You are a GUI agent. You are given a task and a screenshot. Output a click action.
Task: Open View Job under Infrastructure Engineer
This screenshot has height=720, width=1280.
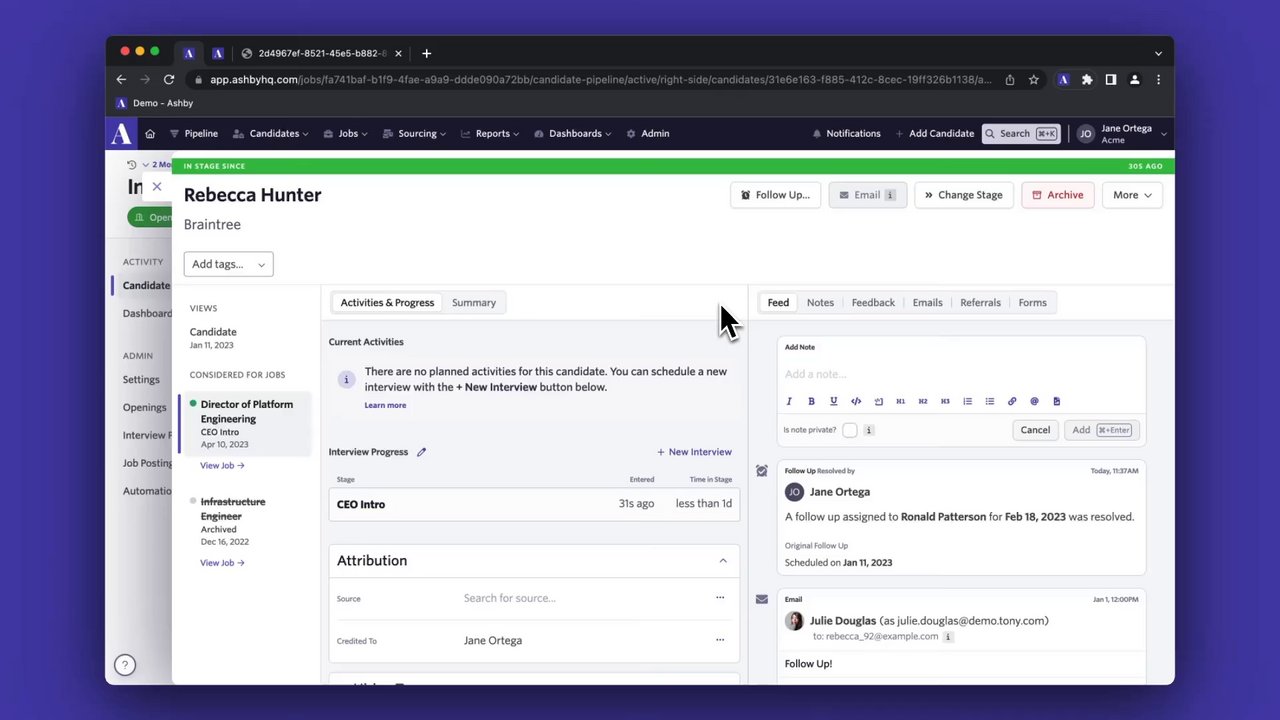pos(222,563)
